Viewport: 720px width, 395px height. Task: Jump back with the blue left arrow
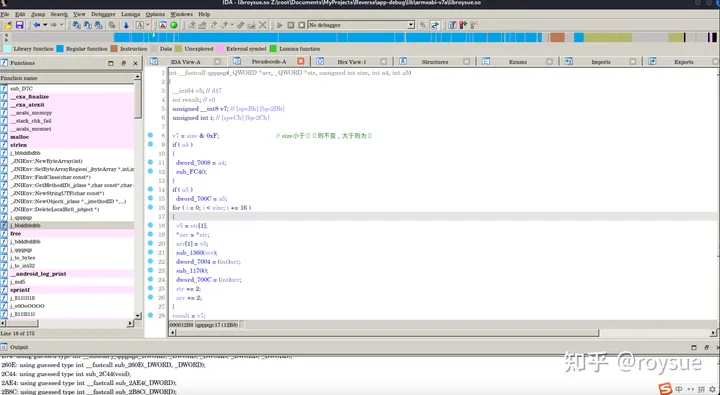[x=36, y=25]
